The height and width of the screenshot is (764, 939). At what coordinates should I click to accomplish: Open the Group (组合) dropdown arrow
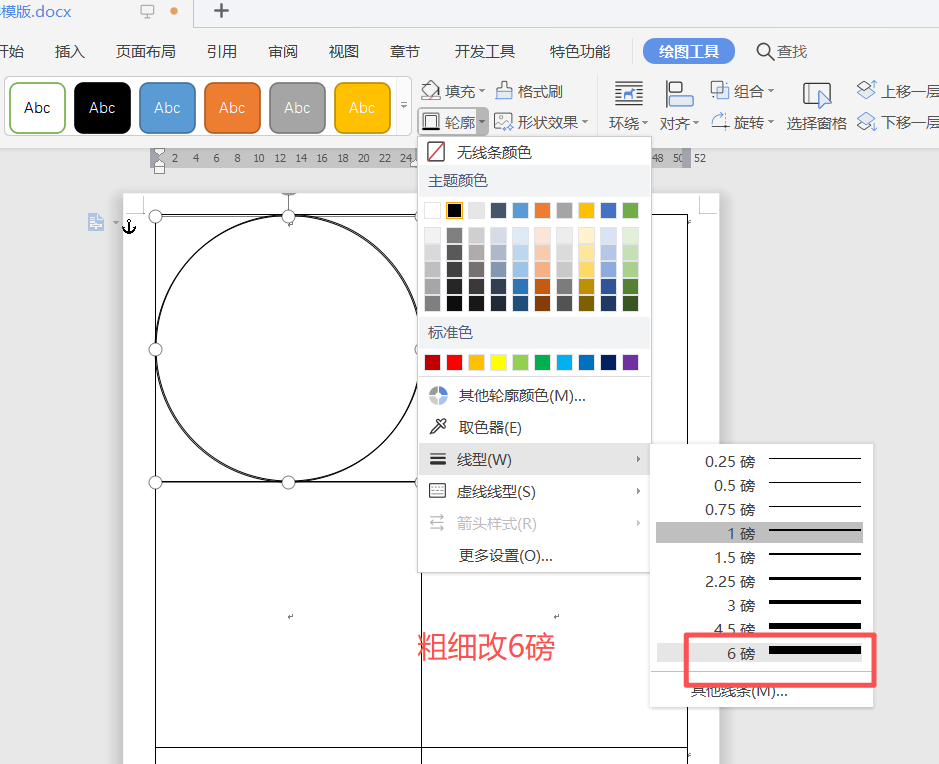771,91
